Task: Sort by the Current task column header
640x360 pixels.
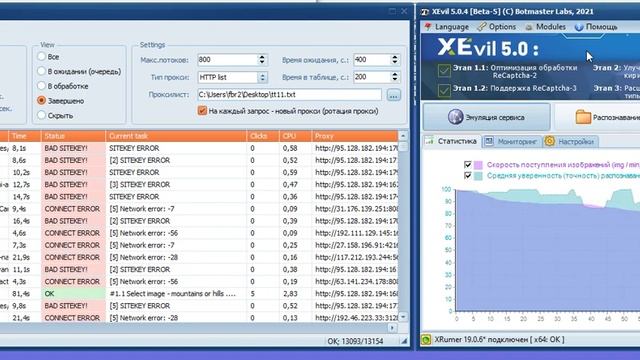Action: 176,136
